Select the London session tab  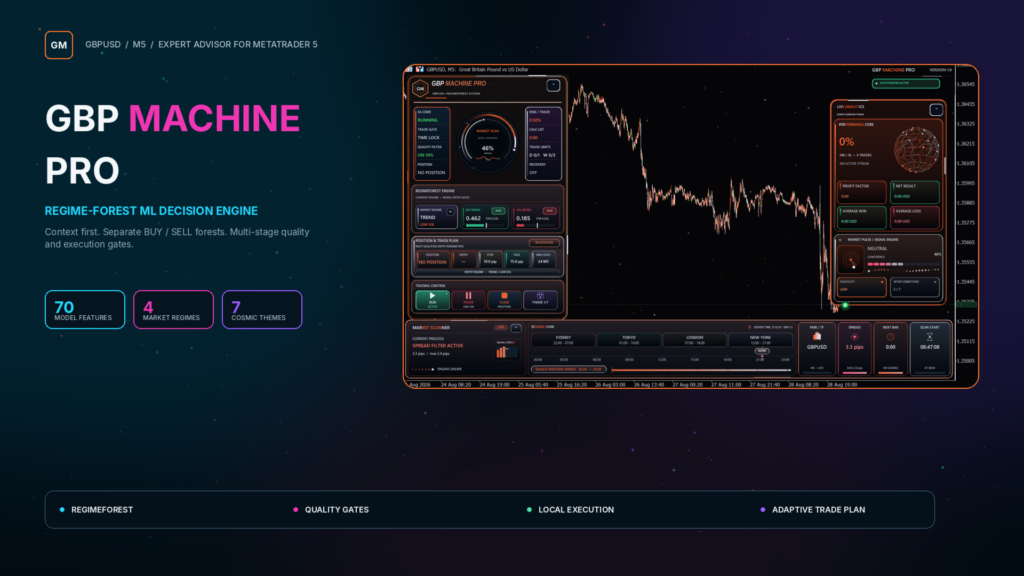694,340
